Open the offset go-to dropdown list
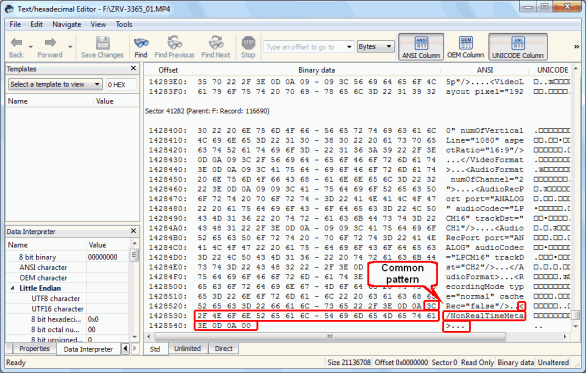586x373 pixels. tap(349, 47)
